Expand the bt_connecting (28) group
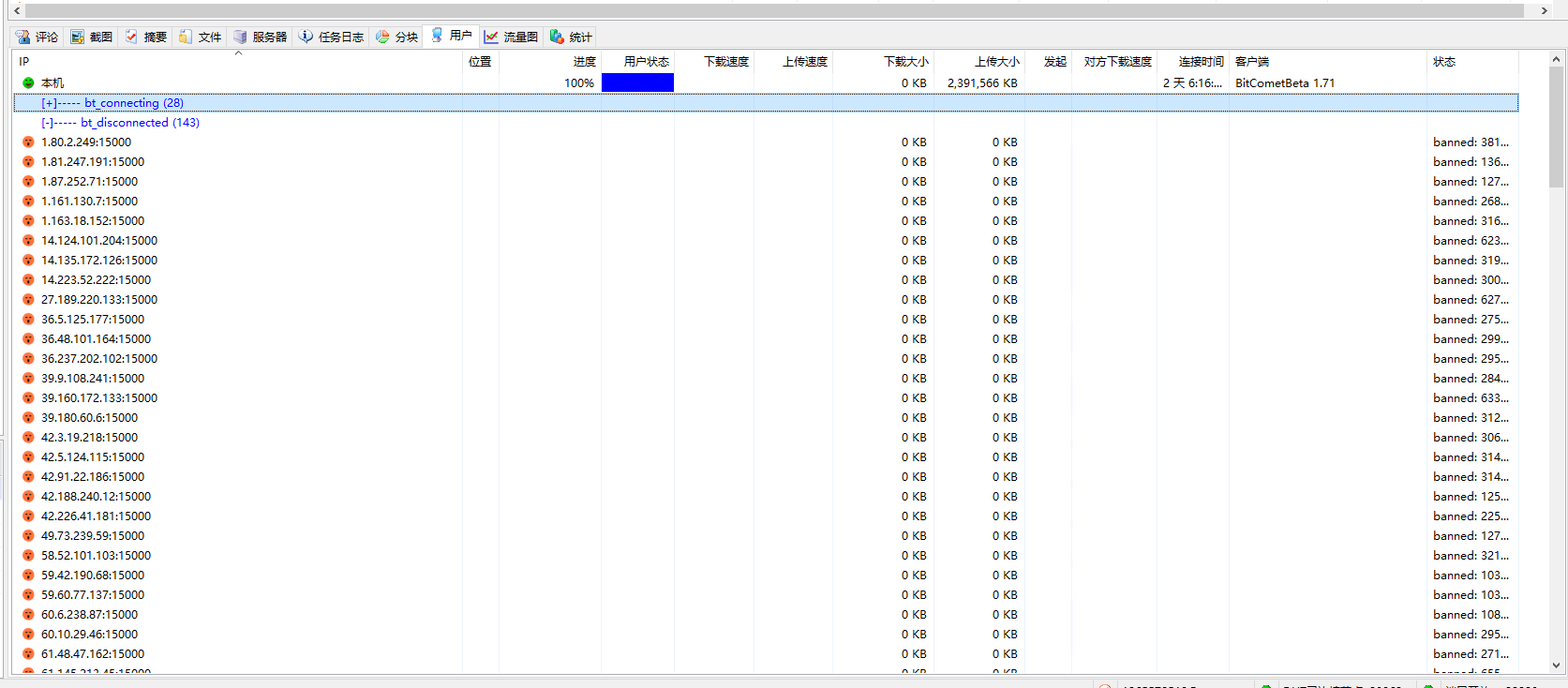The height and width of the screenshot is (688, 1568). click(49, 103)
